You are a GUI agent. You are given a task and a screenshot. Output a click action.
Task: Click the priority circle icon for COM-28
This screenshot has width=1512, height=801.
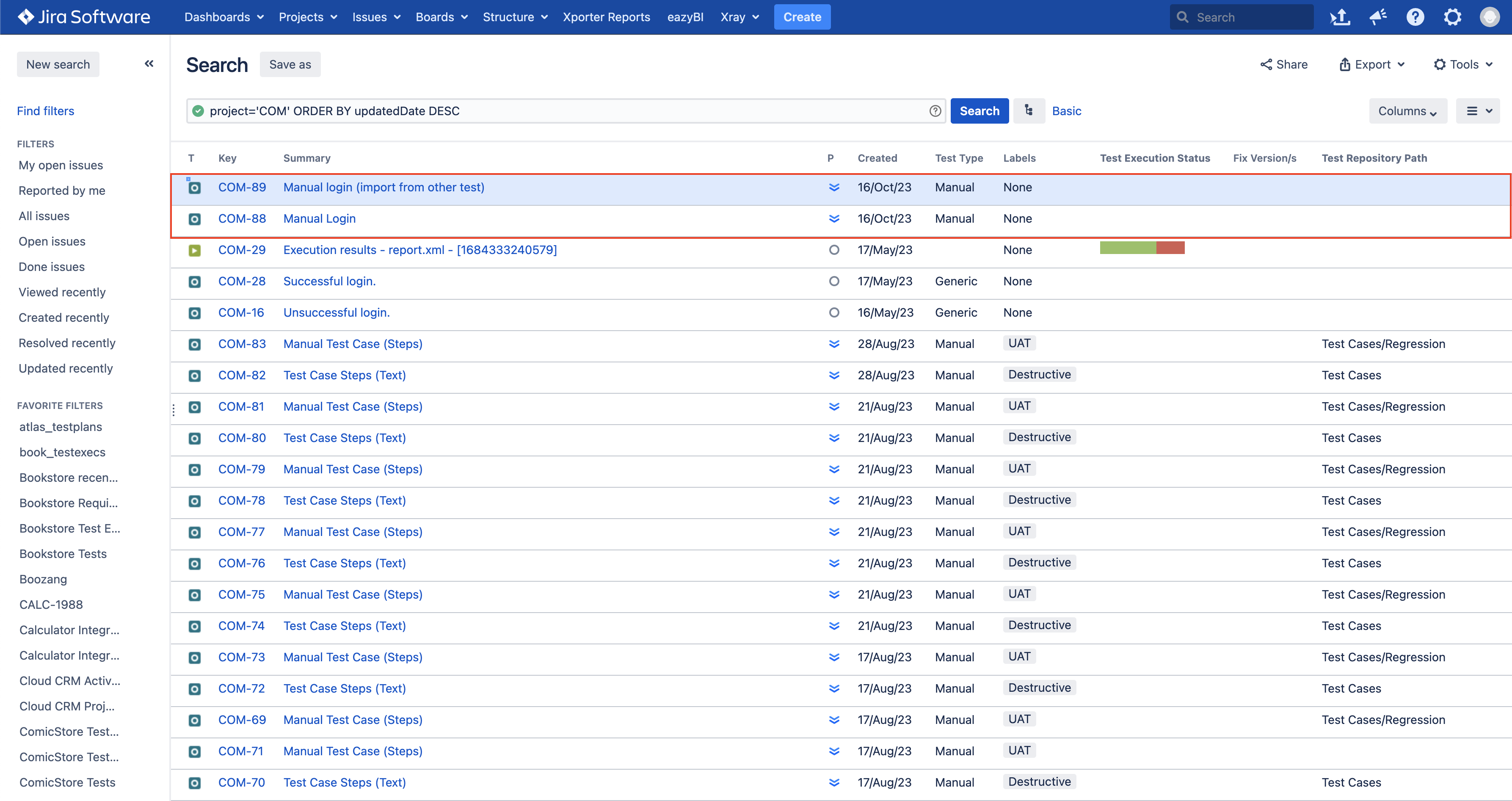click(x=833, y=281)
